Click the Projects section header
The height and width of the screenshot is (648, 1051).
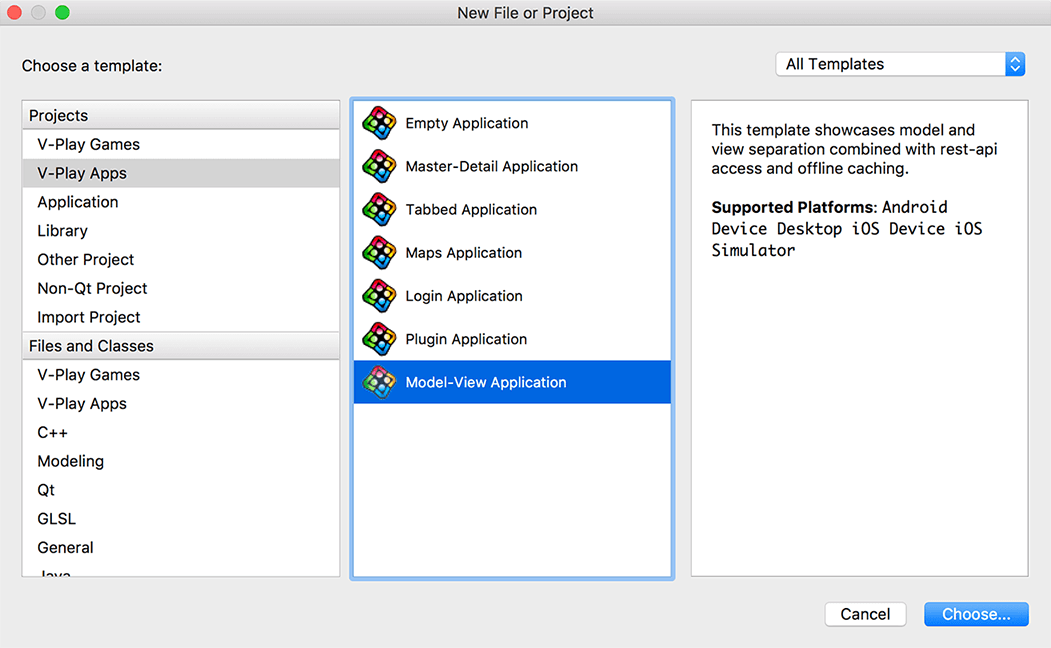pos(181,115)
